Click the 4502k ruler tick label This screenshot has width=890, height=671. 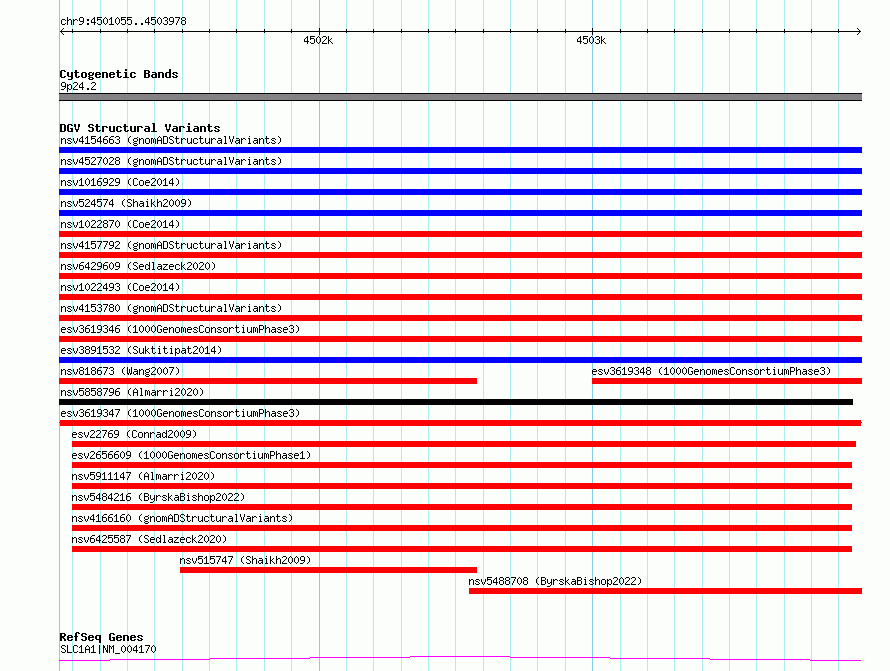(318, 40)
